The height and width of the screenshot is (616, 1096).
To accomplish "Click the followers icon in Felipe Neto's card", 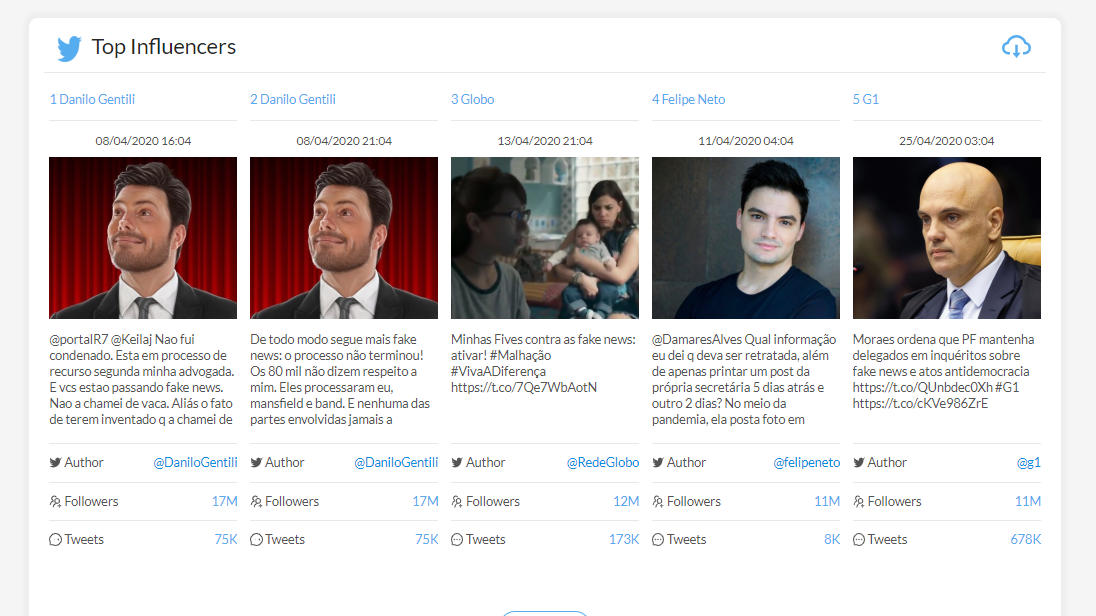I will [657, 501].
